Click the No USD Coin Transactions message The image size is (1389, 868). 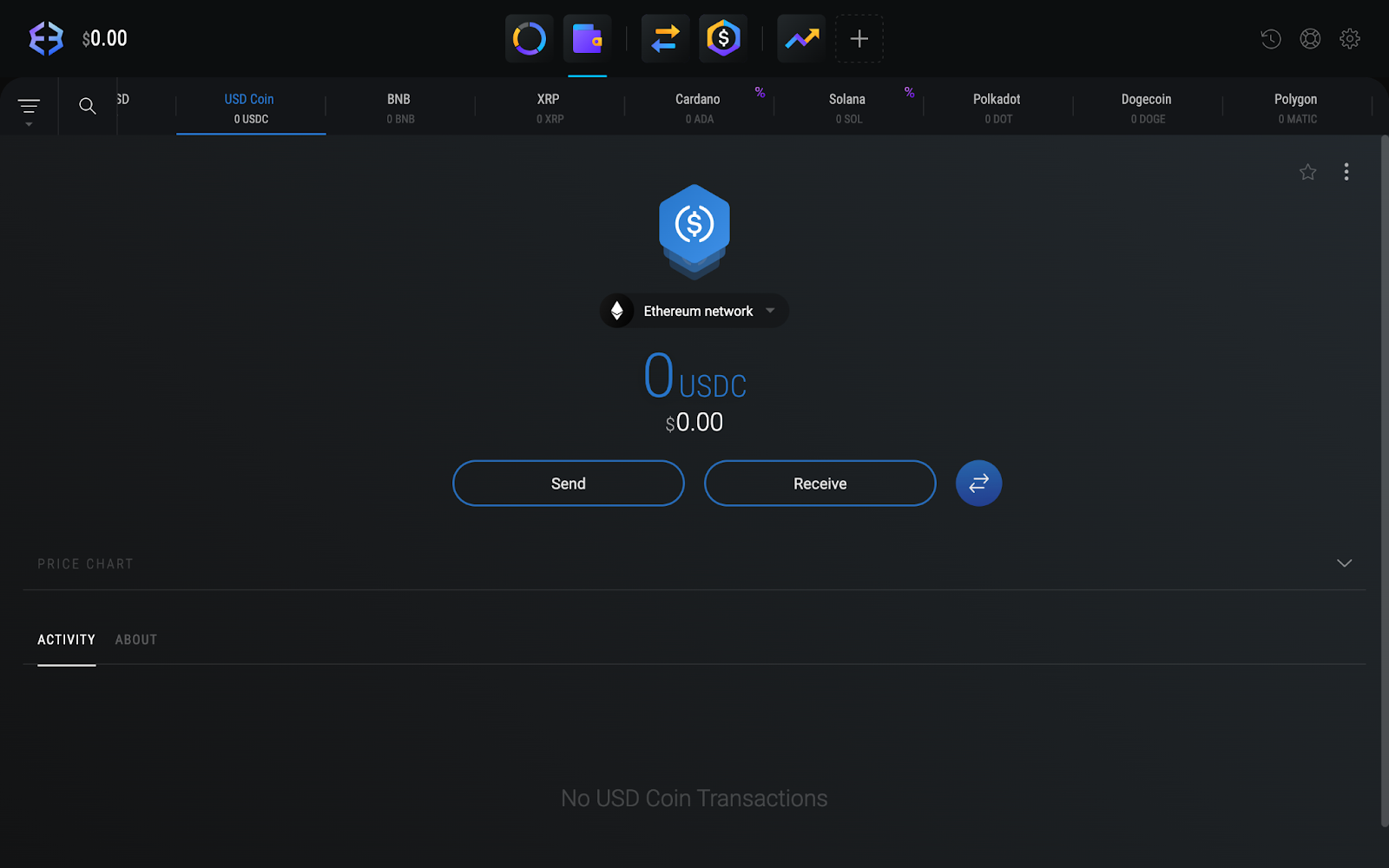pos(694,798)
